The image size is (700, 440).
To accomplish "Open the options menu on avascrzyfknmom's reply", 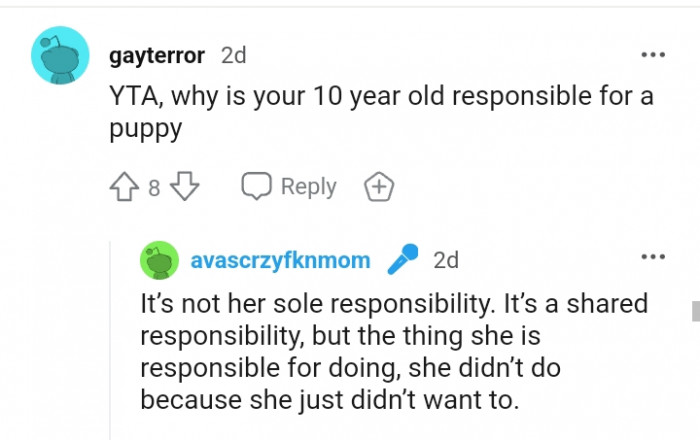I will pyautogui.click(x=652, y=258).
